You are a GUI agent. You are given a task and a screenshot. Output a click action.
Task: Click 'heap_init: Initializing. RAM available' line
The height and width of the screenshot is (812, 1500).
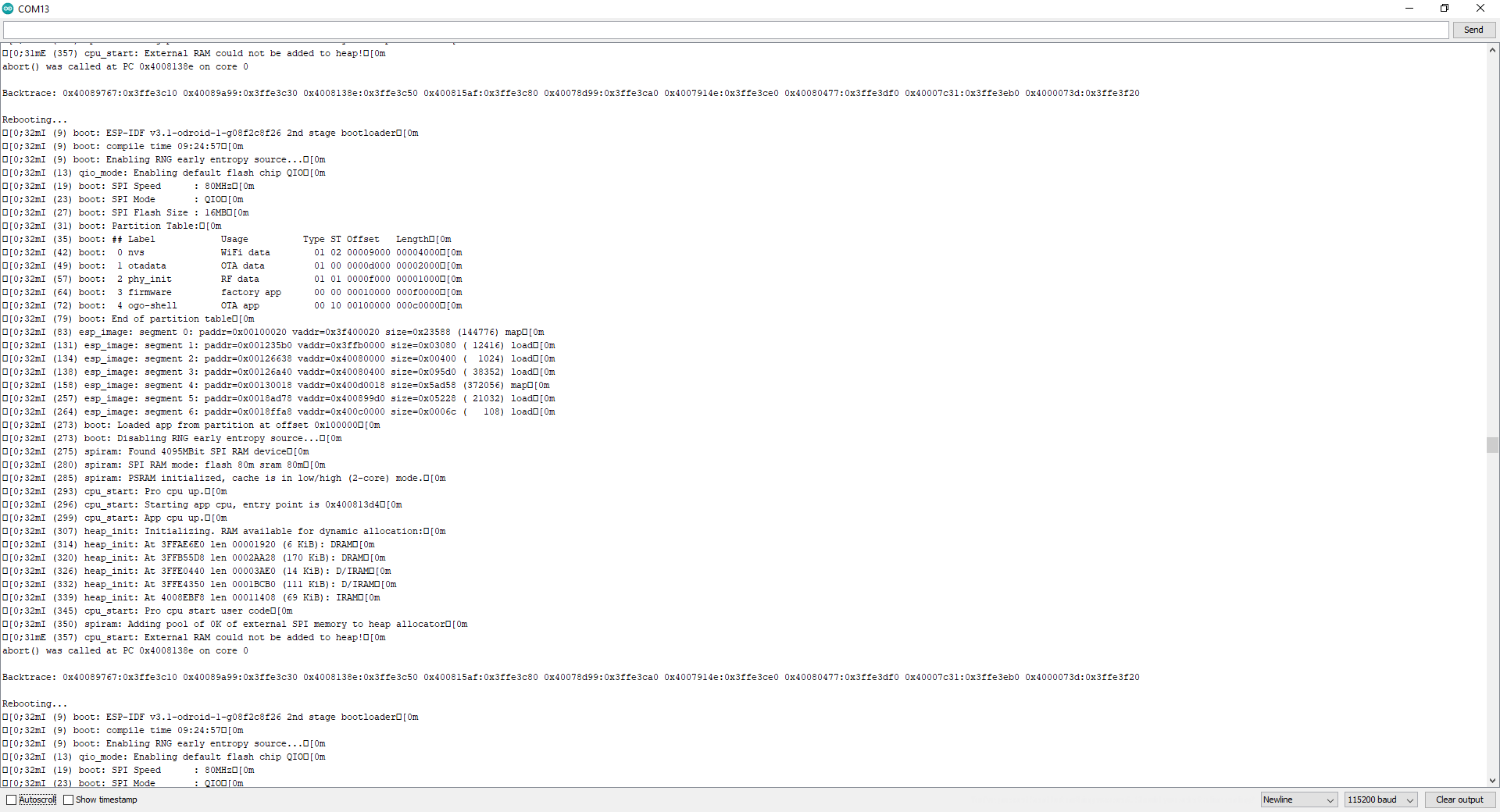(224, 531)
